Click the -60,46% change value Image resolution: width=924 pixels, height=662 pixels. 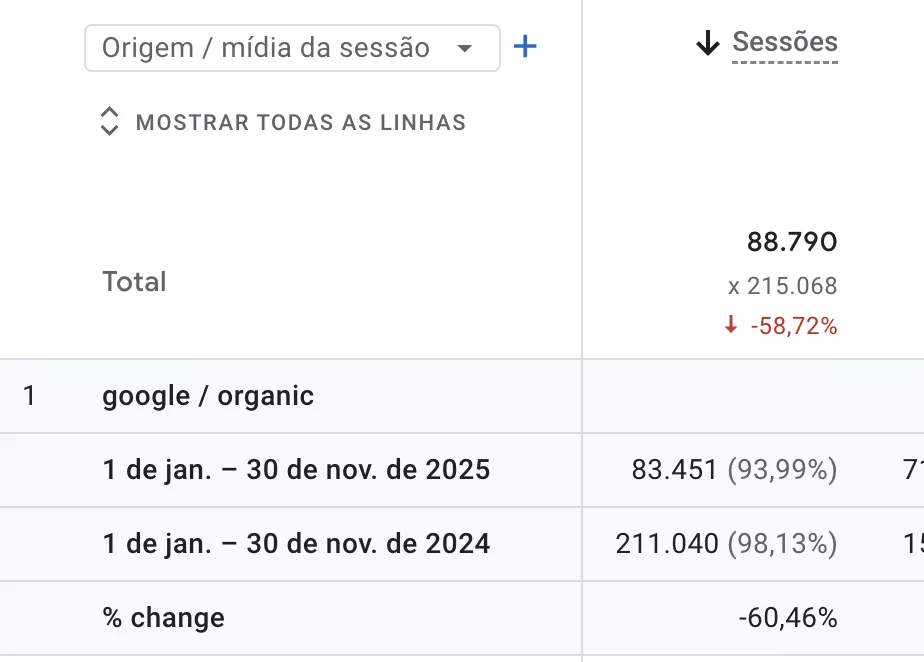[788, 618]
